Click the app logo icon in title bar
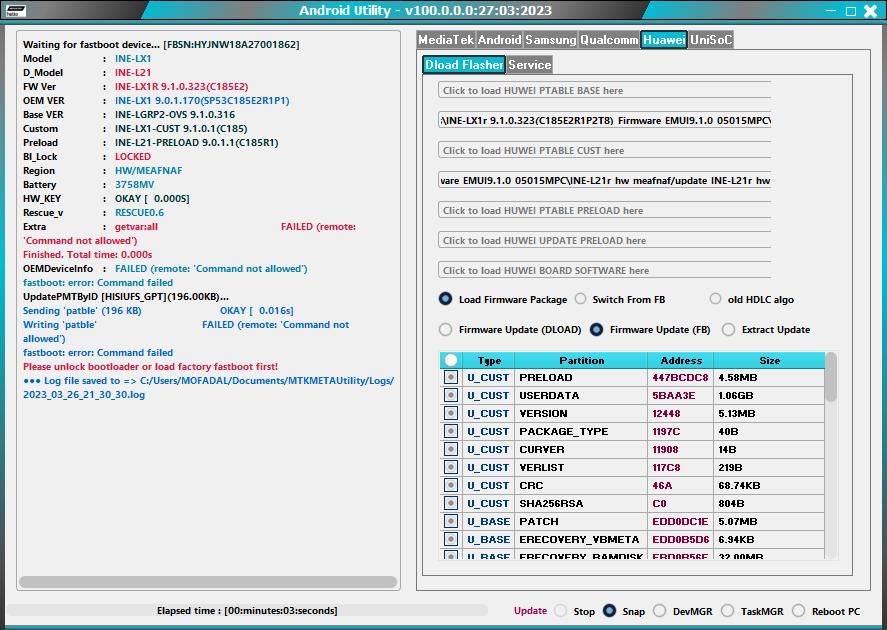This screenshot has width=887, height=630. 15,10
